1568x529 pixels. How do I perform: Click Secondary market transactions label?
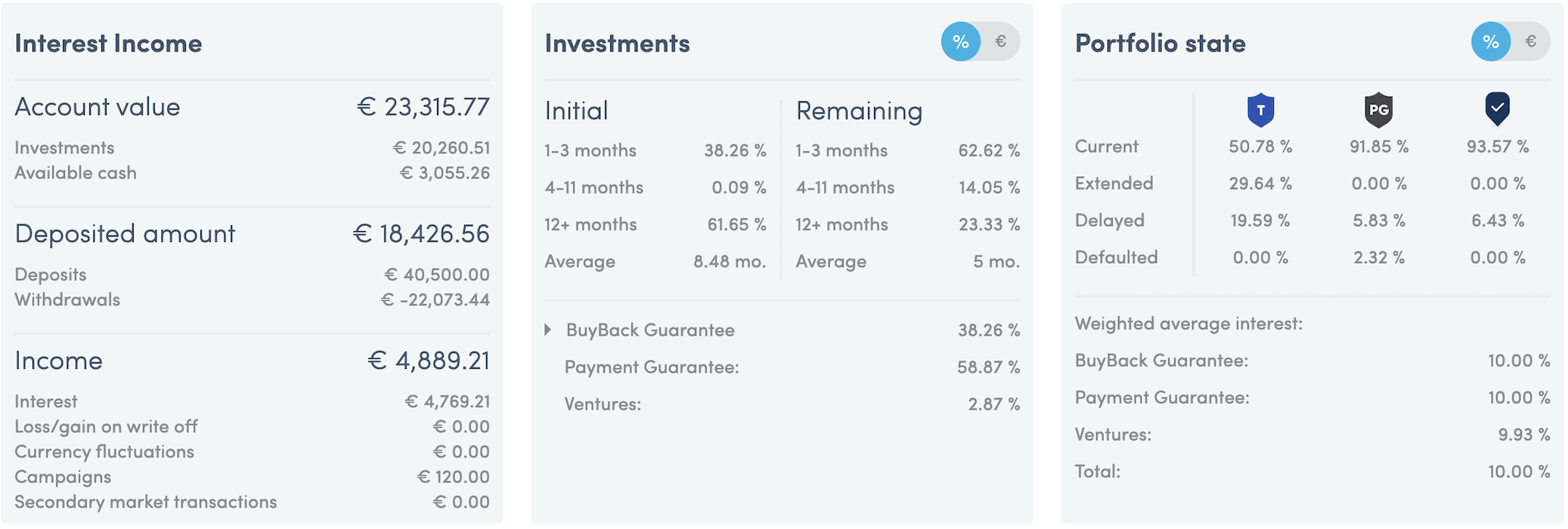coord(146,502)
